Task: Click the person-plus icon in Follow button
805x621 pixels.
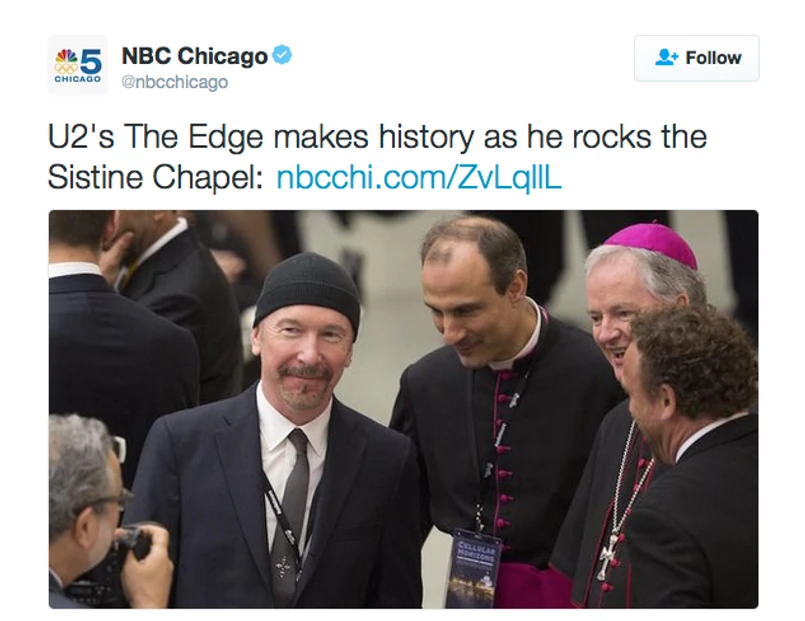Action: 666,57
